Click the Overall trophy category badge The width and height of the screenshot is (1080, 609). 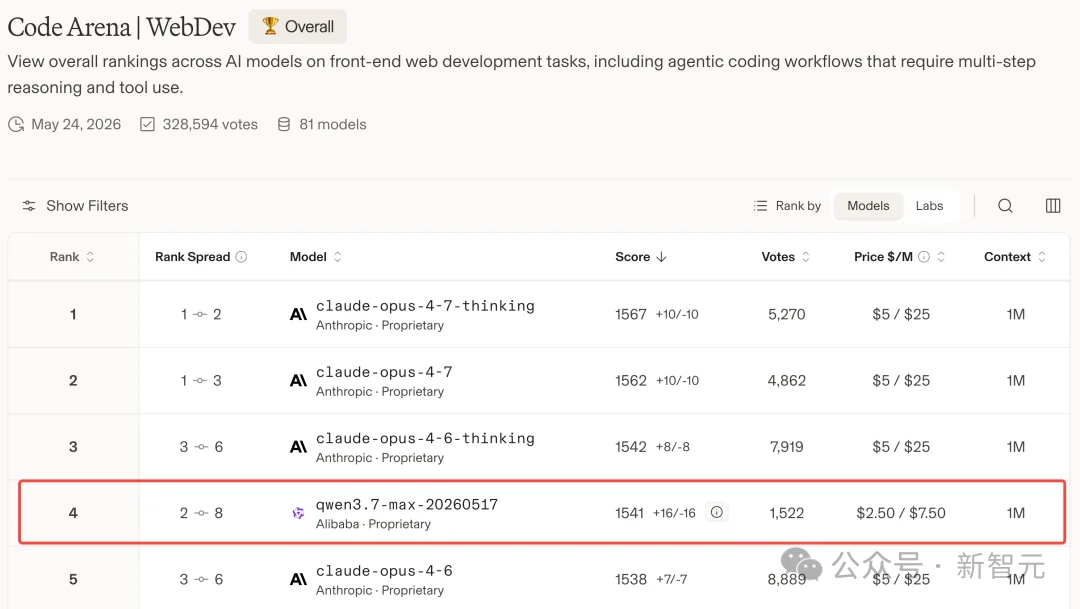pyautogui.click(x=298, y=27)
